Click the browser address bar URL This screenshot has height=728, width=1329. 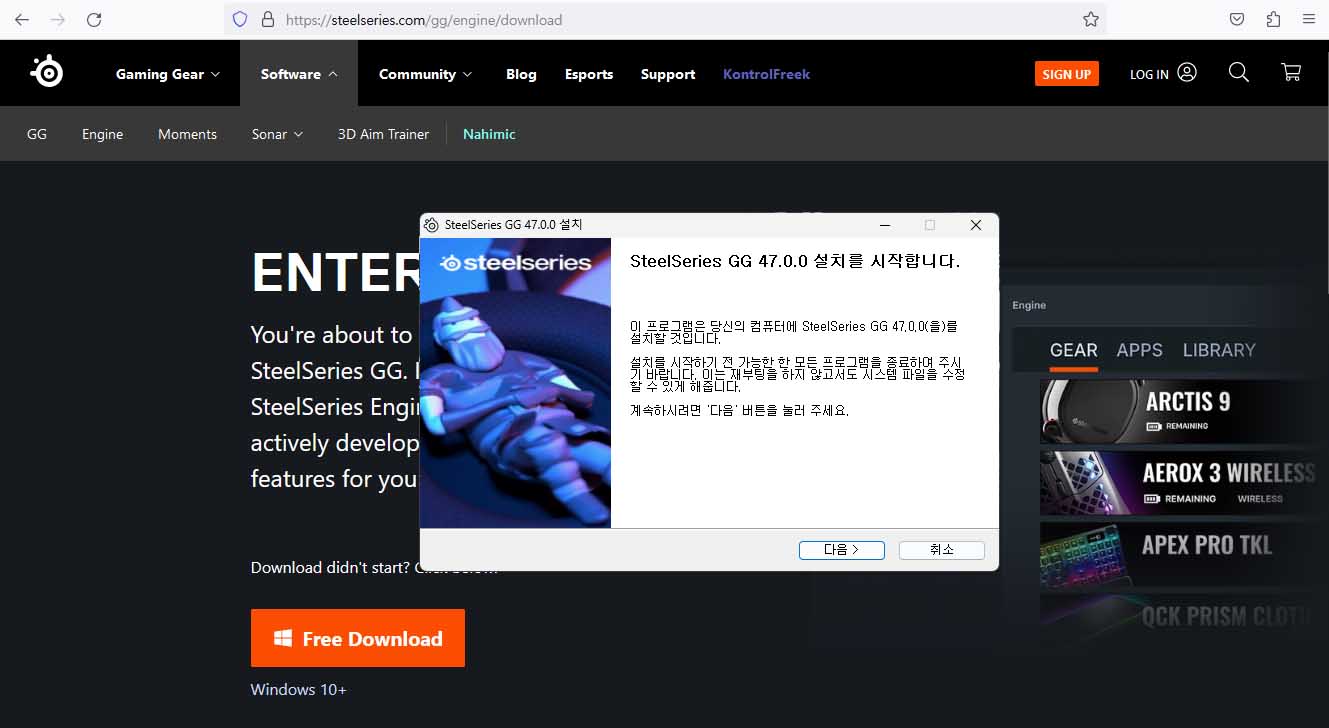424,19
